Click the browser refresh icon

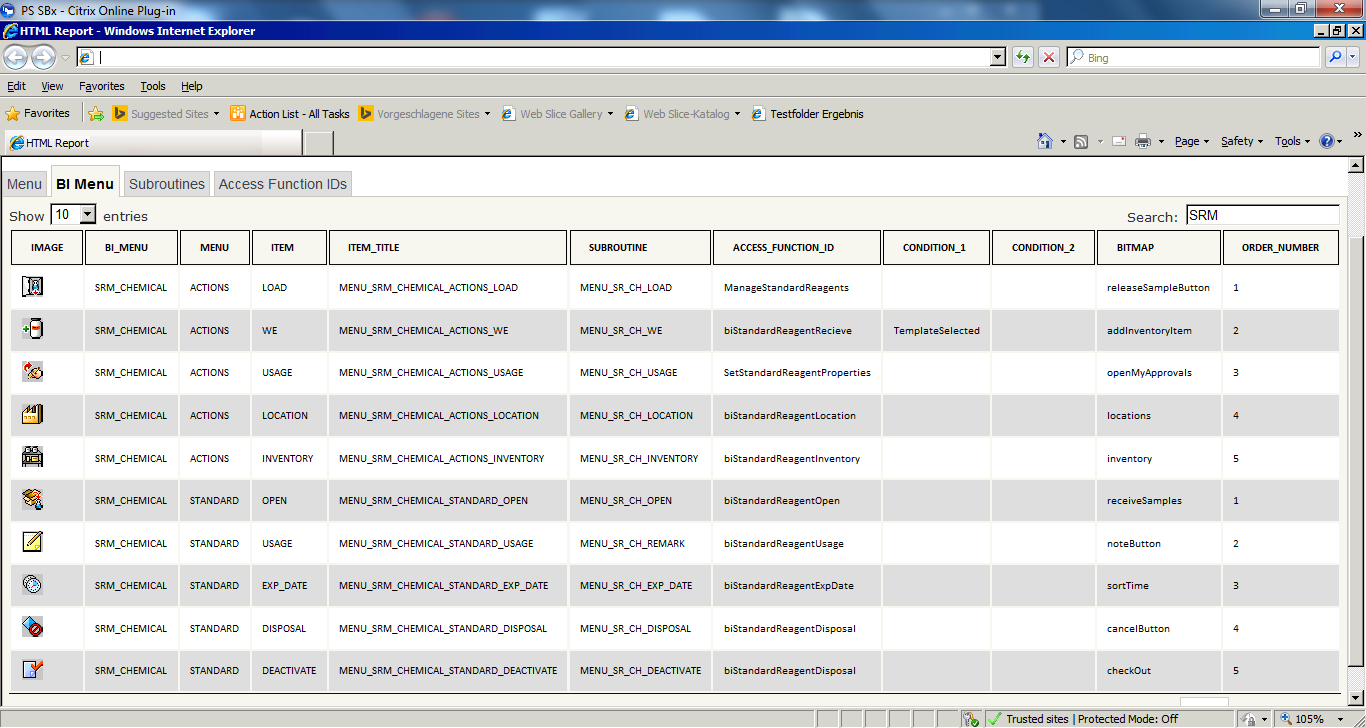(x=1022, y=58)
